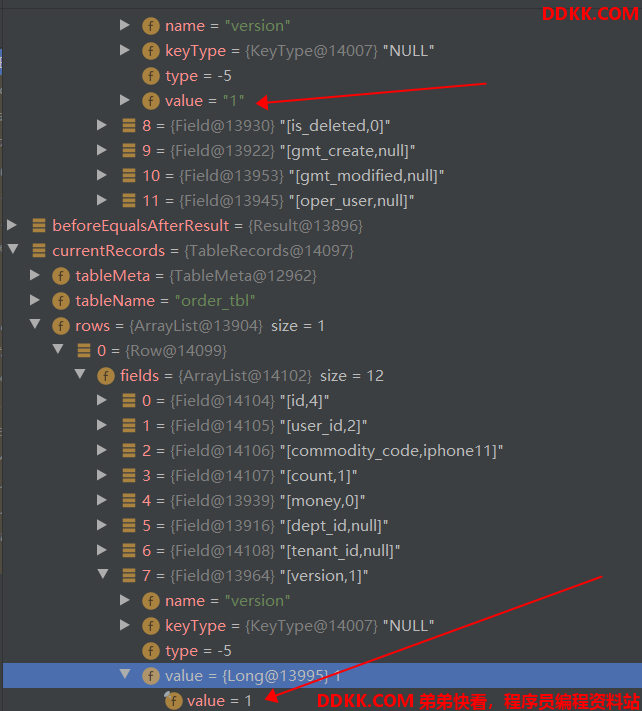Screen dimensions: 642x711
Task: Collapse field 7 [version,1]
Action: coord(103,574)
